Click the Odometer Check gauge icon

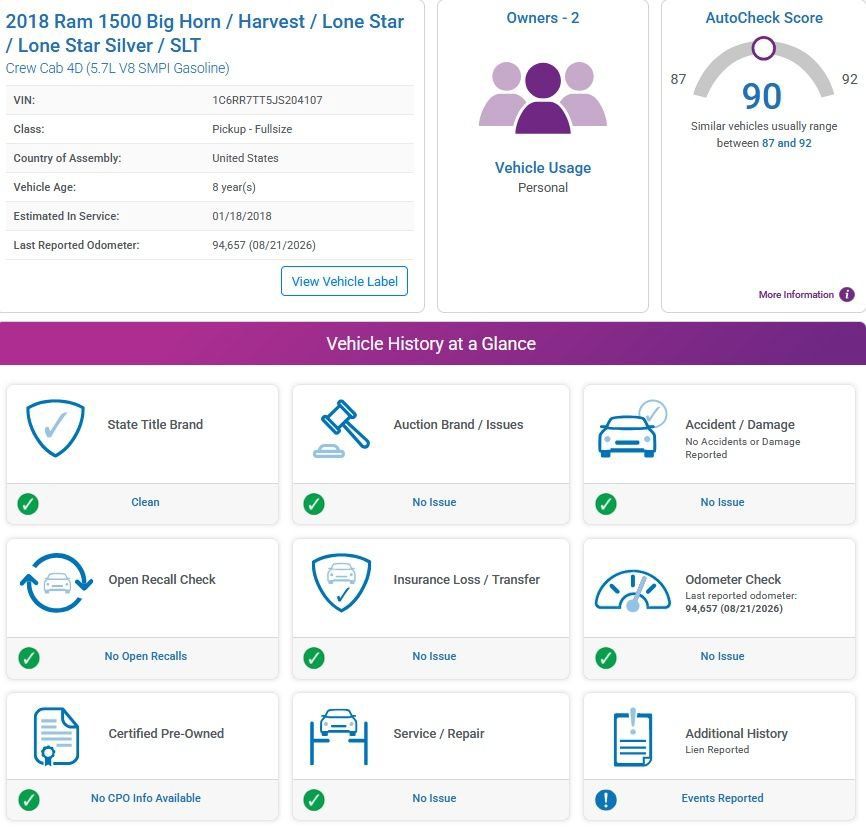(x=633, y=591)
